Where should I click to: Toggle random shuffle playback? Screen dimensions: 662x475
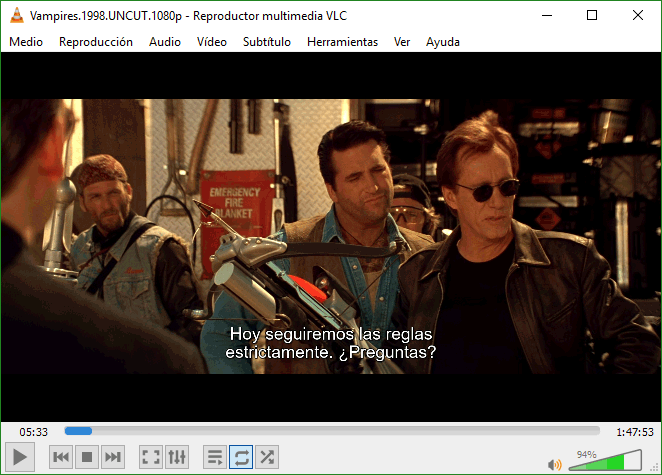[267, 457]
